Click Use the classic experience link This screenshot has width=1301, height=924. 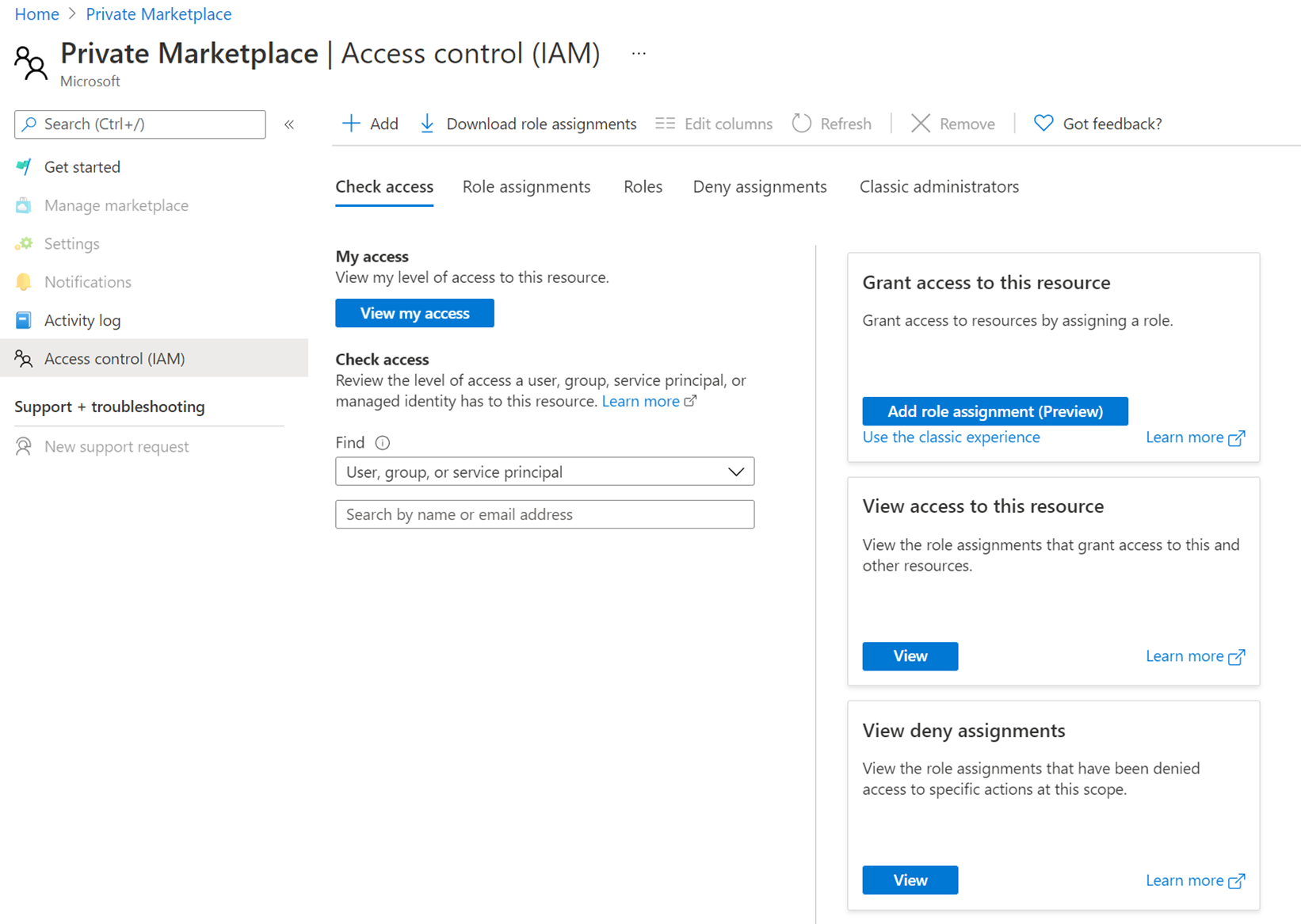coord(951,437)
